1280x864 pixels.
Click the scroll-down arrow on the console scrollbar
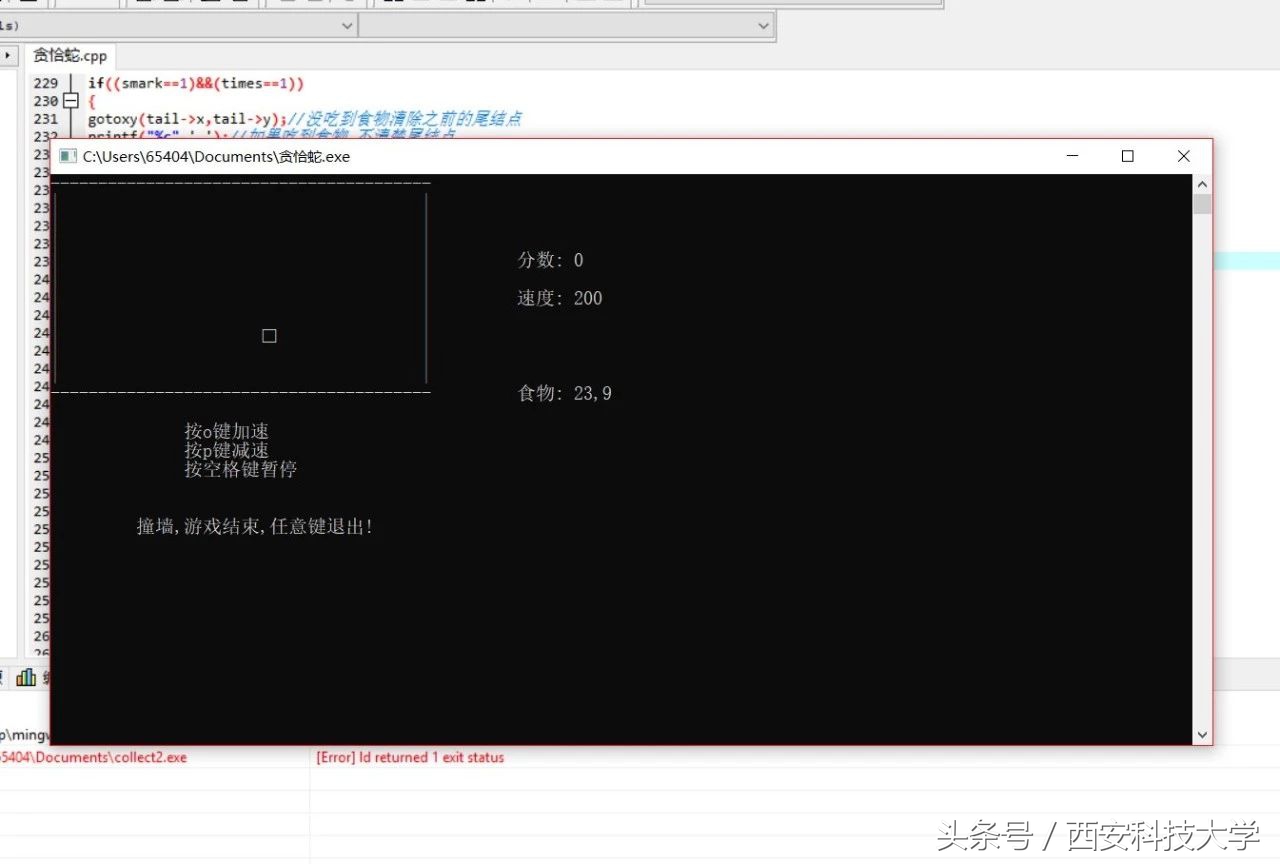click(x=1202, y=734)
